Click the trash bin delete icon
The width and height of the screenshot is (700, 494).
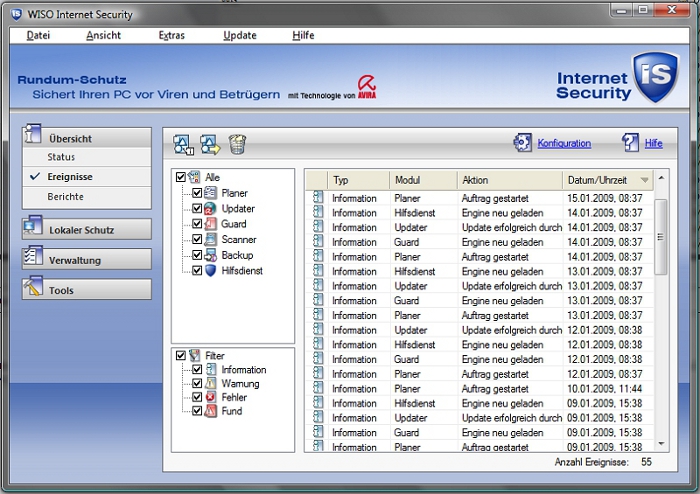[x=237, y=144]
